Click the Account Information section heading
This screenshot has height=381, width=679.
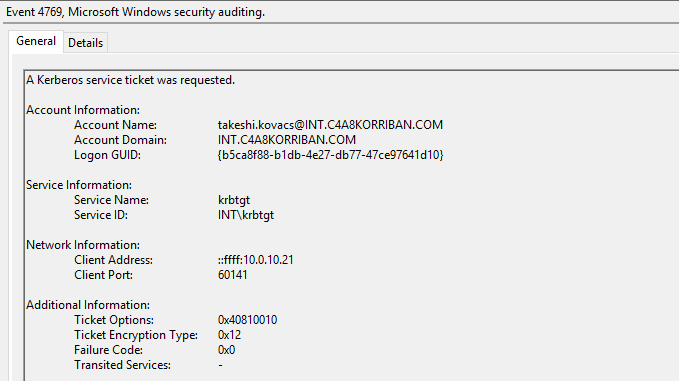click(x=83, y=110)
